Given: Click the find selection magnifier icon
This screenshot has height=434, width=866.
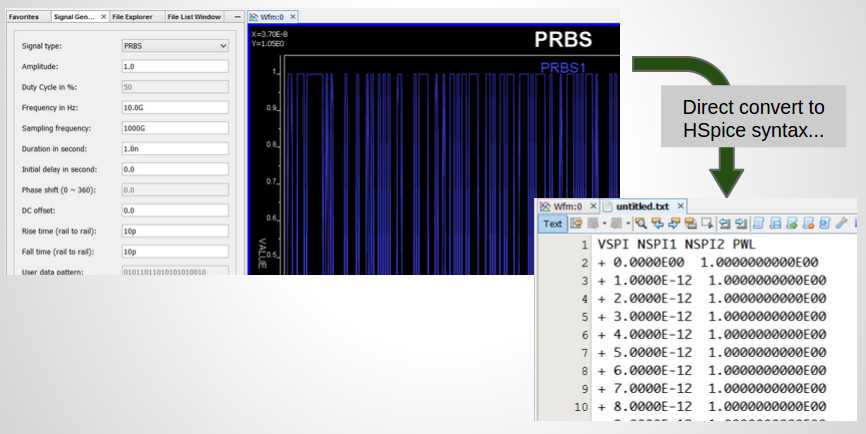Looking at the screenshot, I should pyautogui.click(x=640, y=224).
